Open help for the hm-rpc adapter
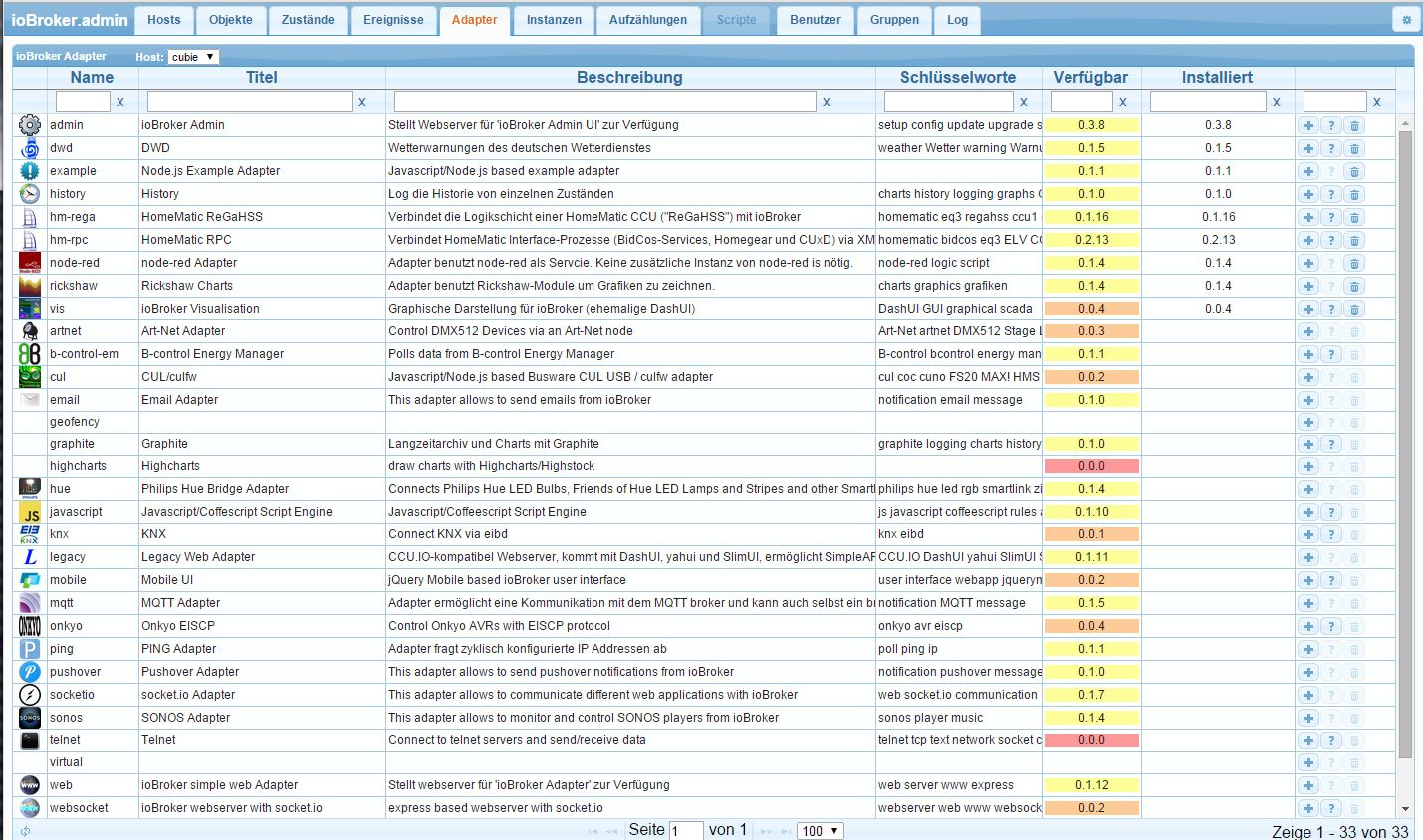Screen dimensions: 1423x840 [x=1331, y=240]
